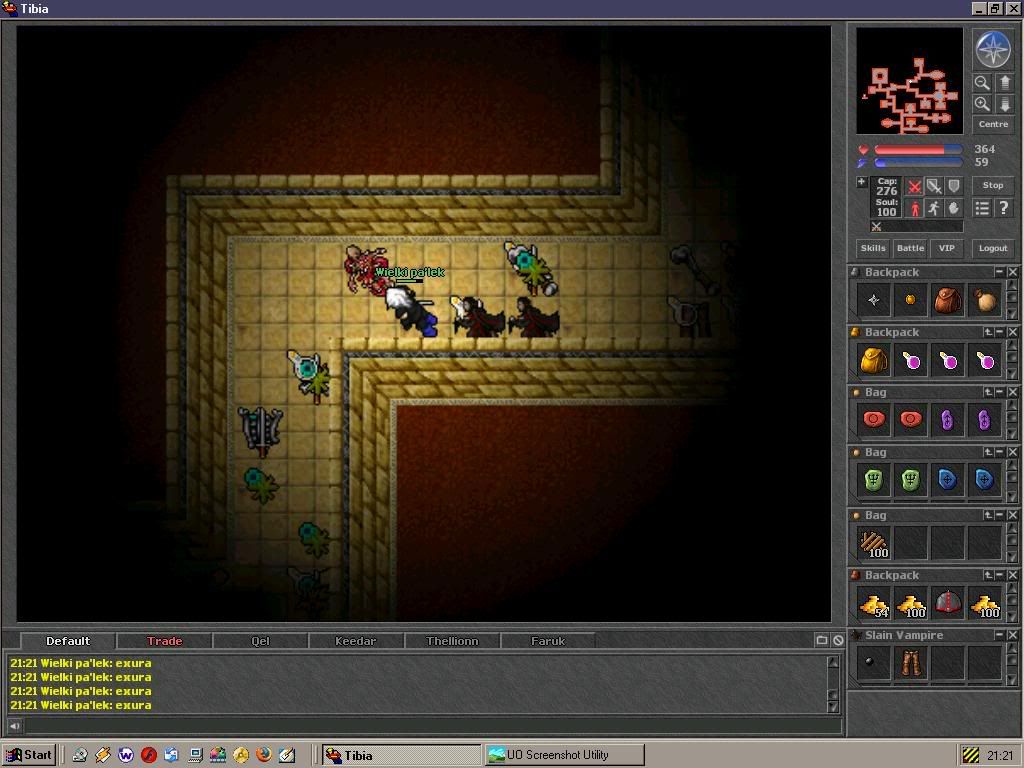Click the Stop button
This screenshot has width=1024, height=768.
tap(993, 185)
